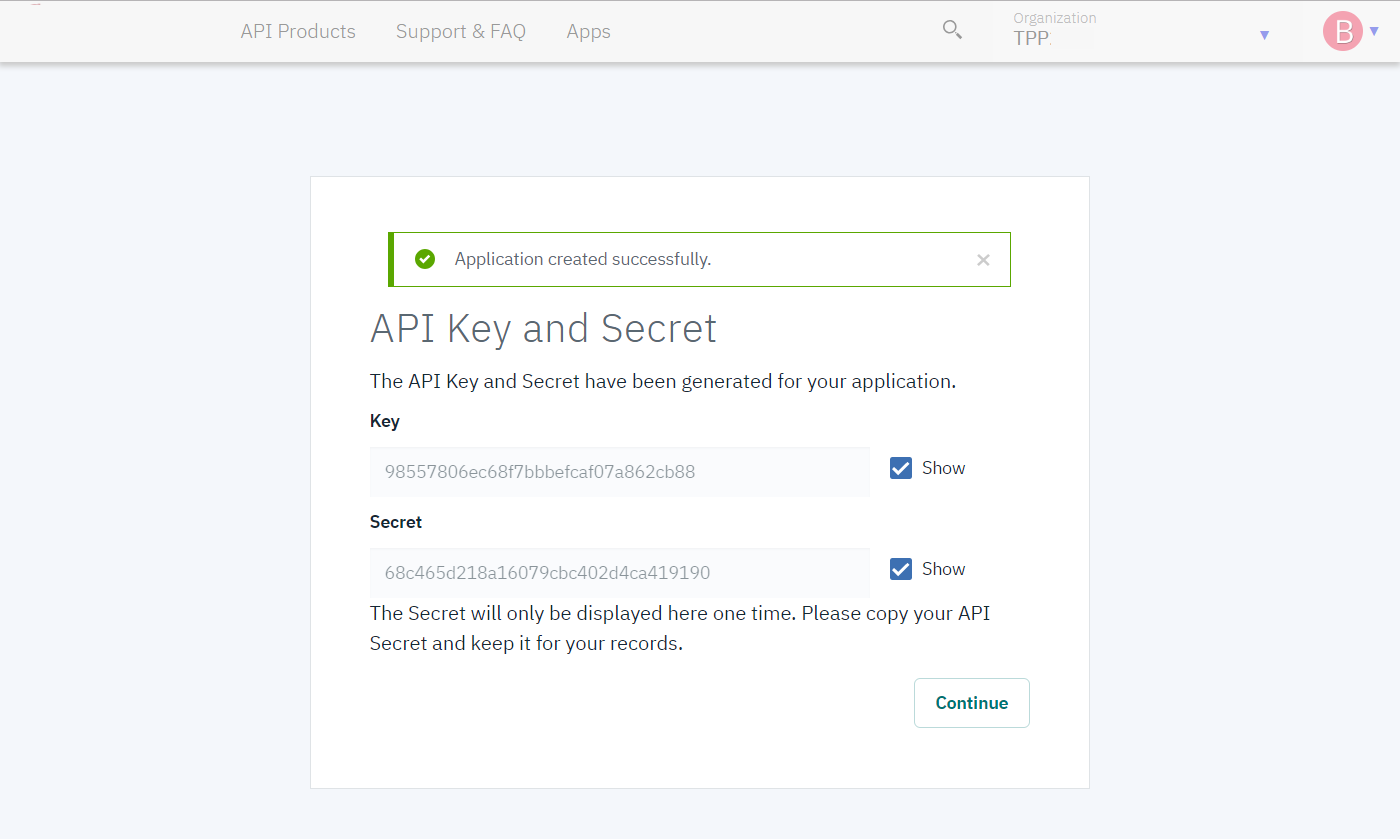Go to Support & FAQ
Image resolution: width=1400 pixels, height=839 pixels.
click(x=460, y=31)
